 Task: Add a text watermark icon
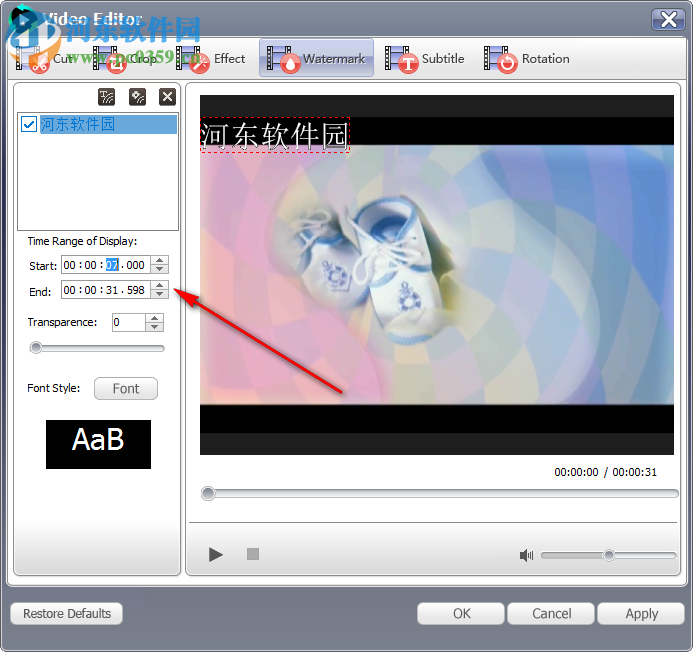pyautogui.click(x=107, y=97)
